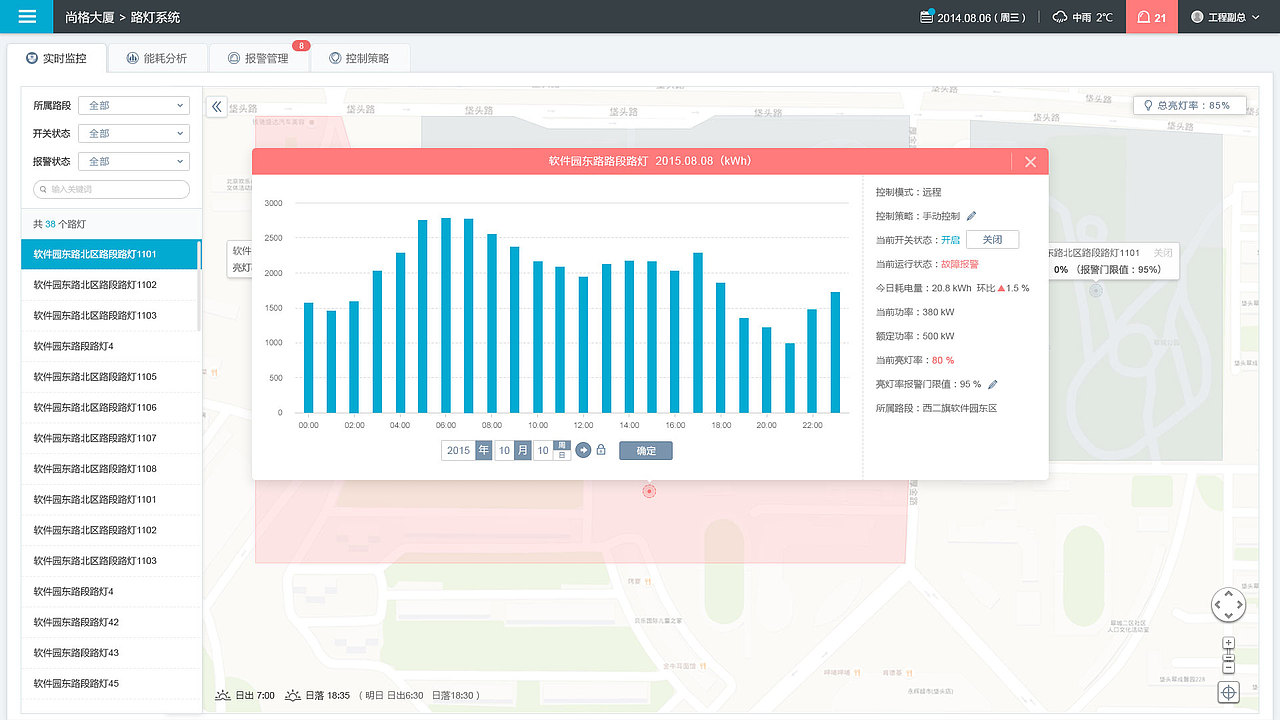Open the alarm bell with 21 notifications

[x=1152, y=17]
